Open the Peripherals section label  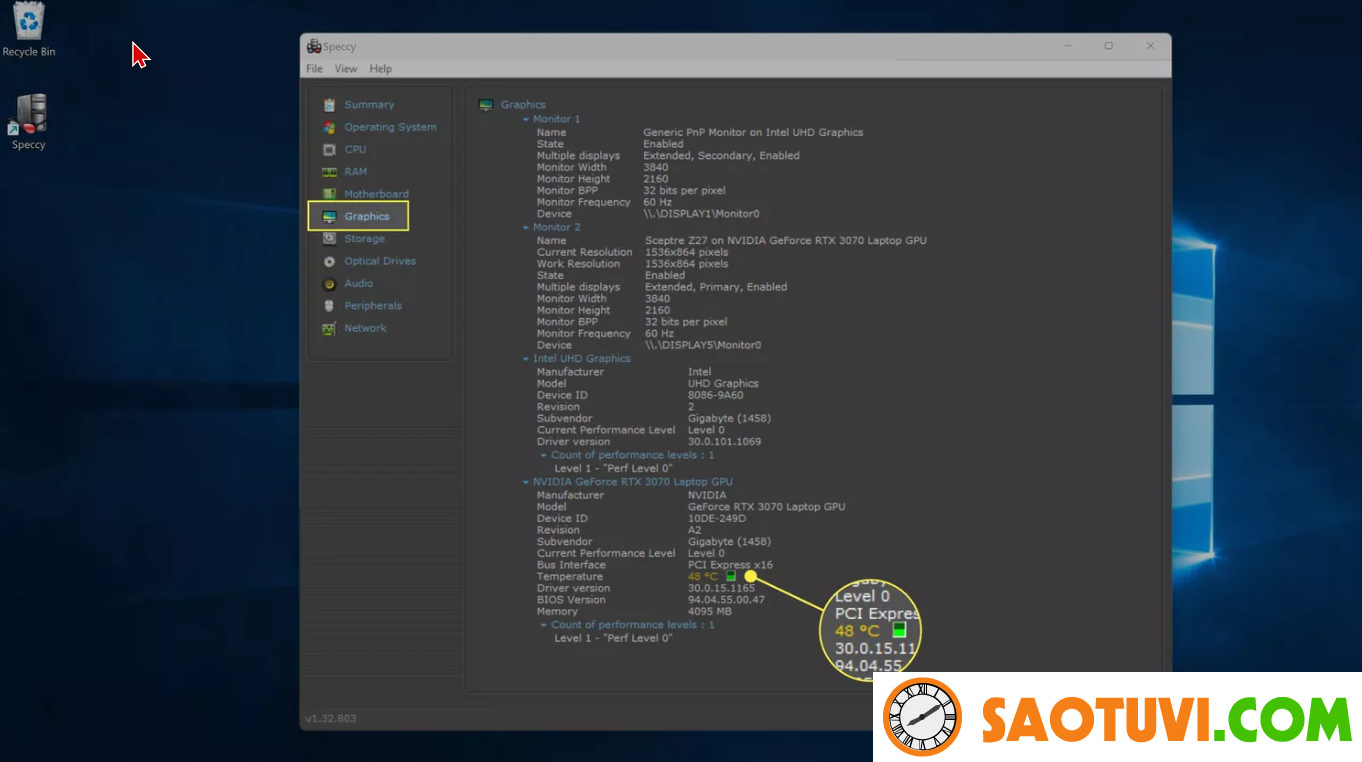click(373, 306)
